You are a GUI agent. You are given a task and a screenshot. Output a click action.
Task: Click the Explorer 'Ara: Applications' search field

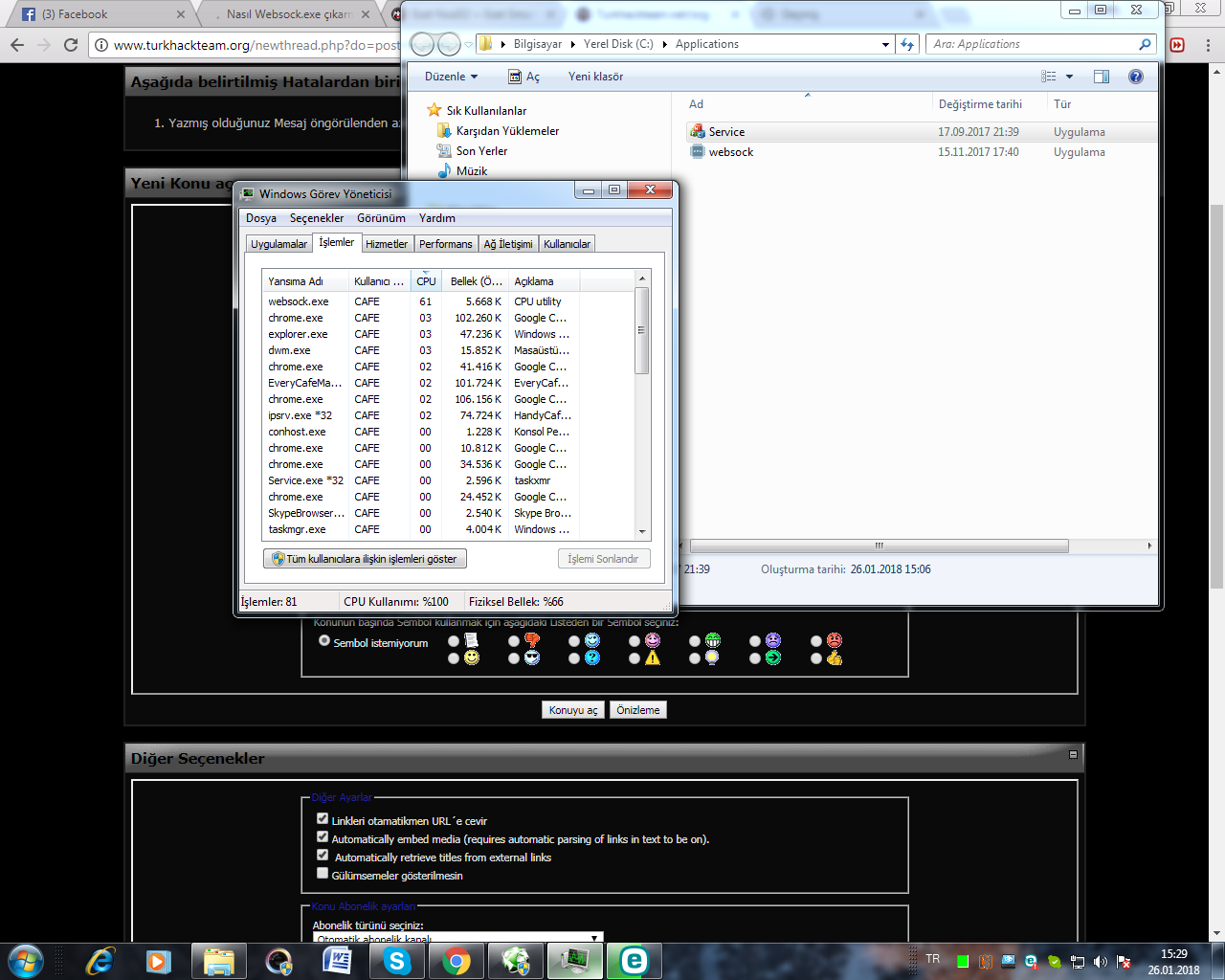click(x=1040, y=44)
